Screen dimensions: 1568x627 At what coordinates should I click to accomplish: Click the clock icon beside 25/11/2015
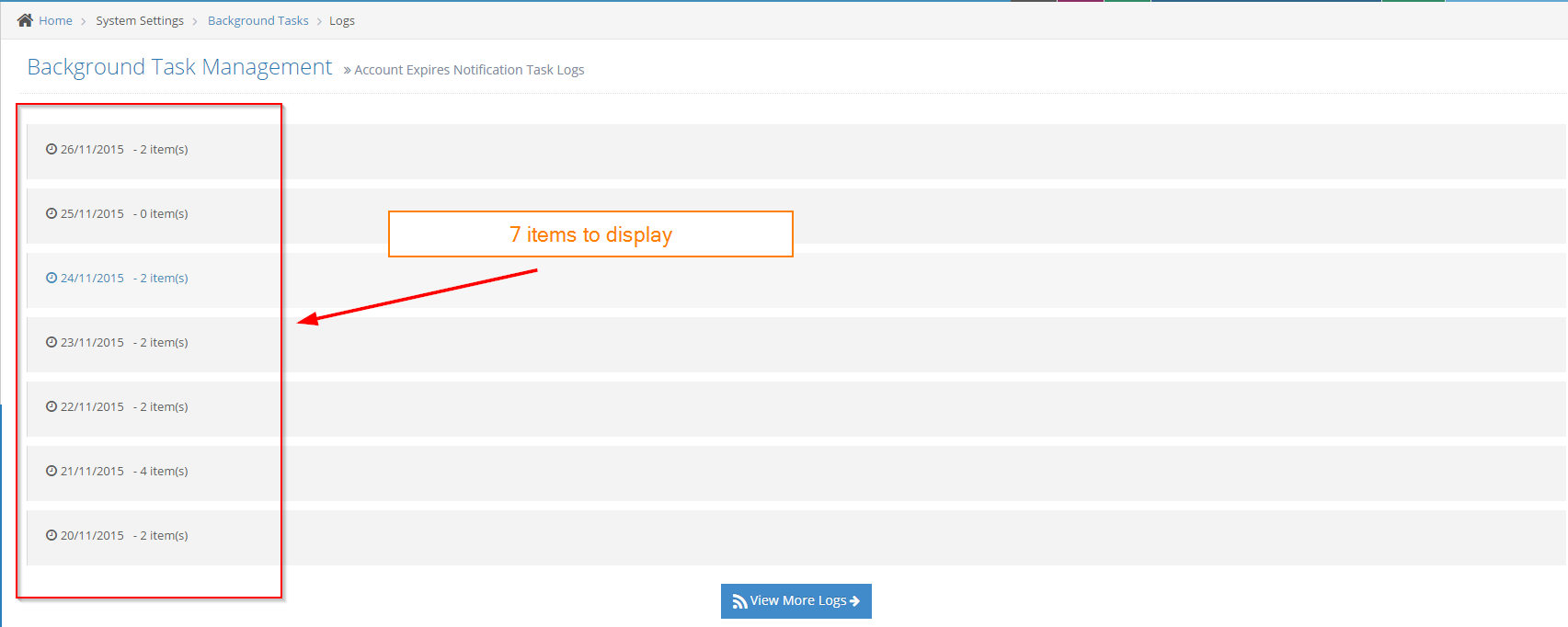click(52, 213)
